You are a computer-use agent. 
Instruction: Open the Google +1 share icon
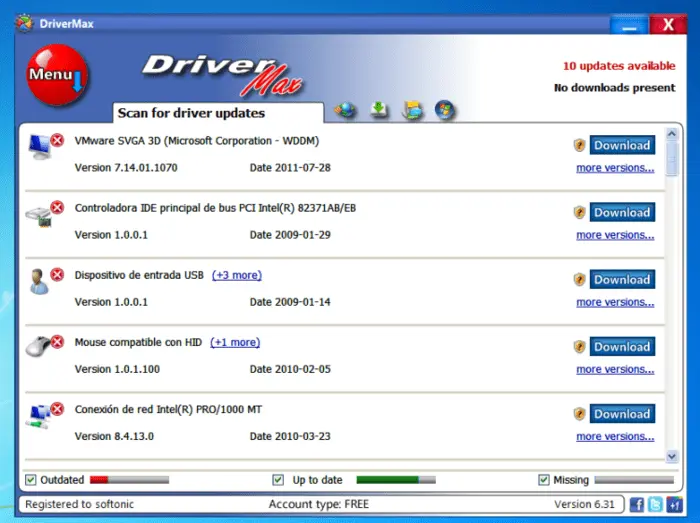(x=674, y=505)
